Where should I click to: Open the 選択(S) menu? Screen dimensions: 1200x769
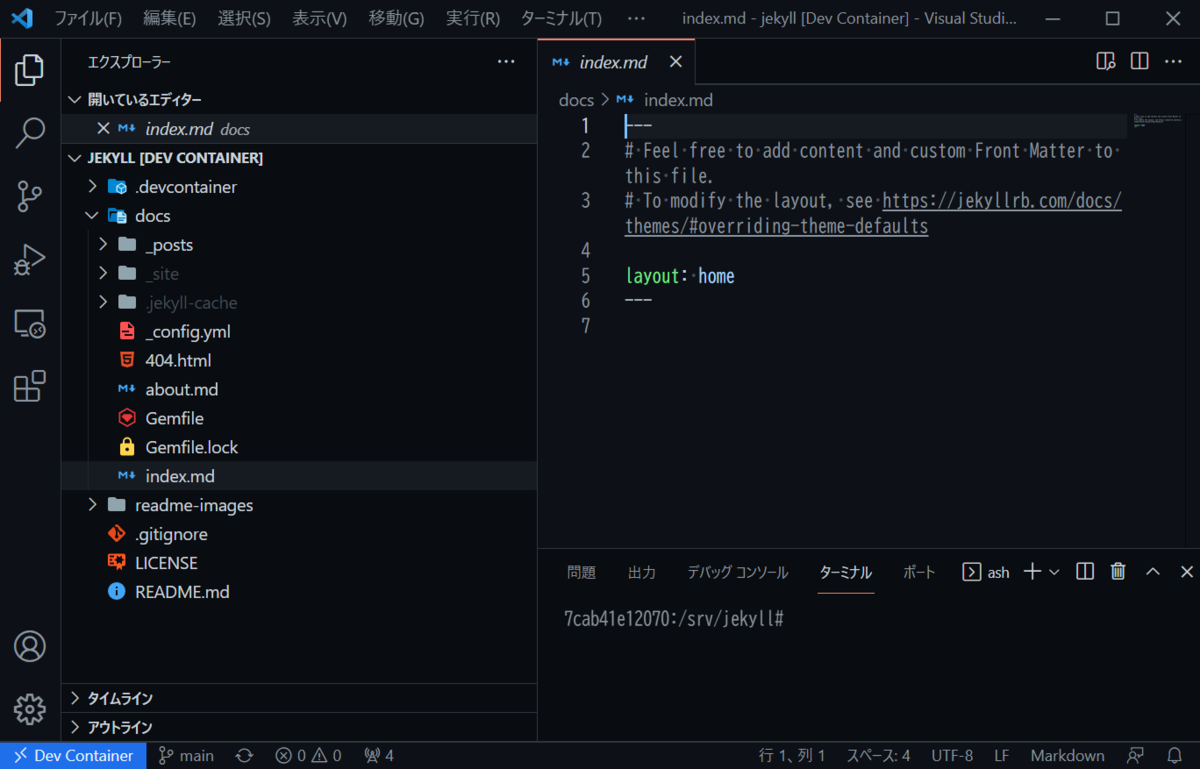(244, 19)
